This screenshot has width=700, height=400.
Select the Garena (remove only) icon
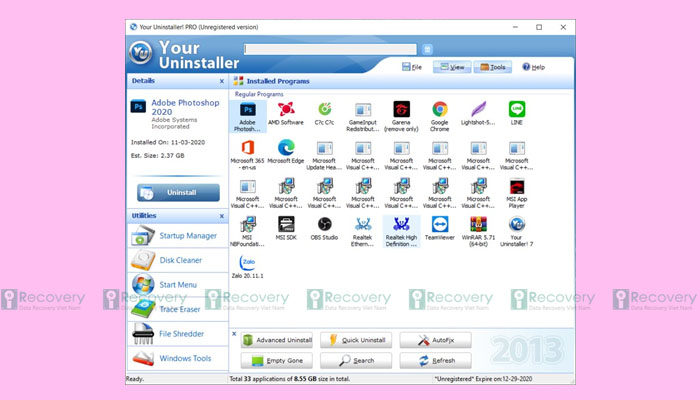401,116
